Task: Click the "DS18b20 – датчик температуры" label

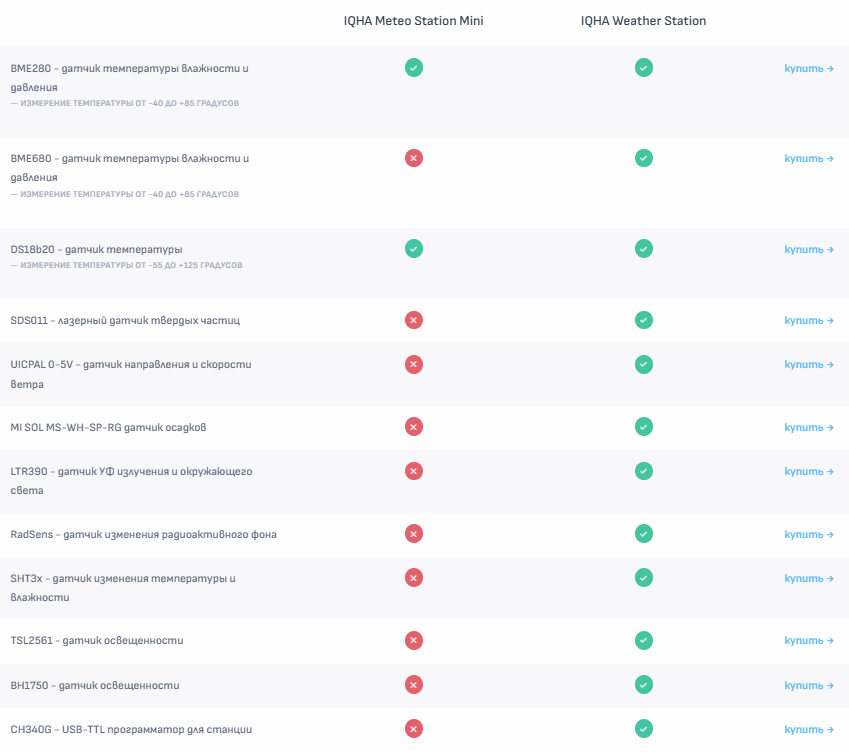Action: point(96,250)
